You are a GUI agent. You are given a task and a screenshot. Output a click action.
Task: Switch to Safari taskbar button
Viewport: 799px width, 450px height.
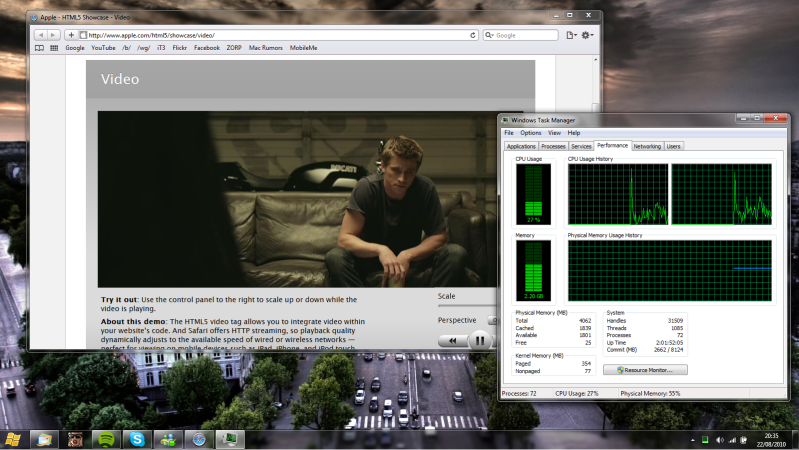coord(199,439)
